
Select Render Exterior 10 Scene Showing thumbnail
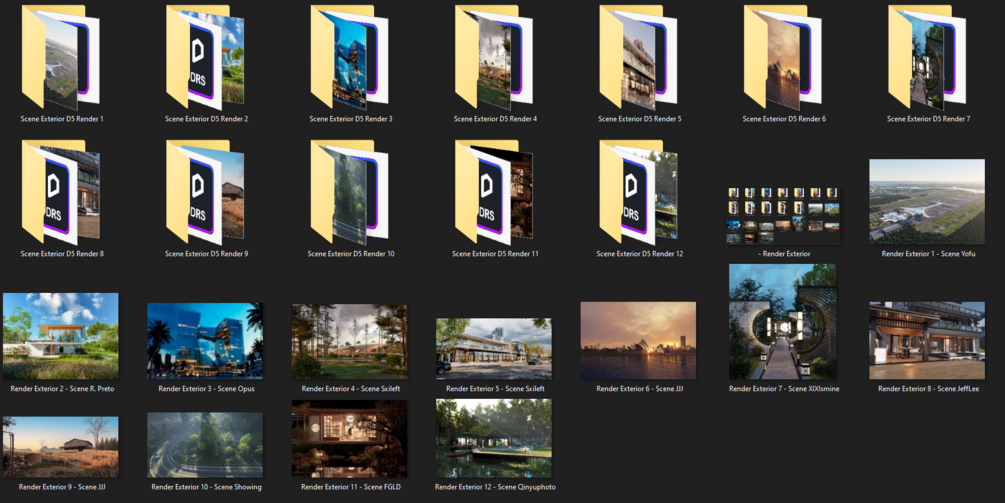[x=205, y=445]
